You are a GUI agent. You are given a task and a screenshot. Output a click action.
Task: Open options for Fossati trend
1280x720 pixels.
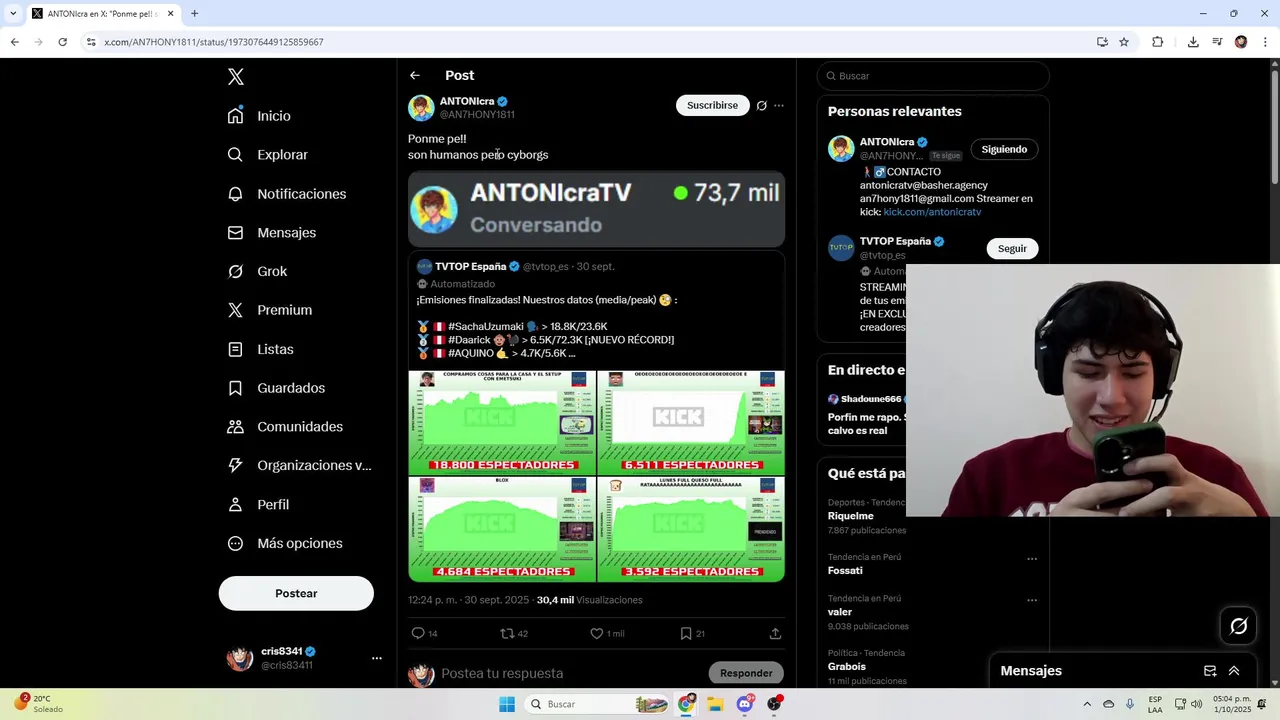[1032, 559]
